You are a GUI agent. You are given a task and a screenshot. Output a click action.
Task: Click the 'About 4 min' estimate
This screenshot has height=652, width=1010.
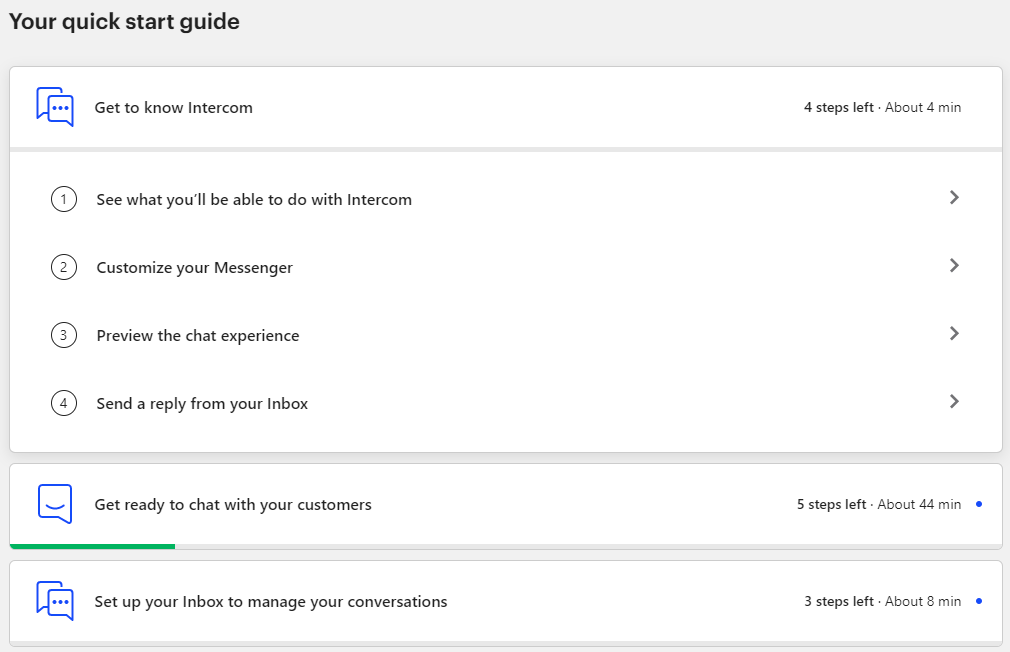point(923,108)
